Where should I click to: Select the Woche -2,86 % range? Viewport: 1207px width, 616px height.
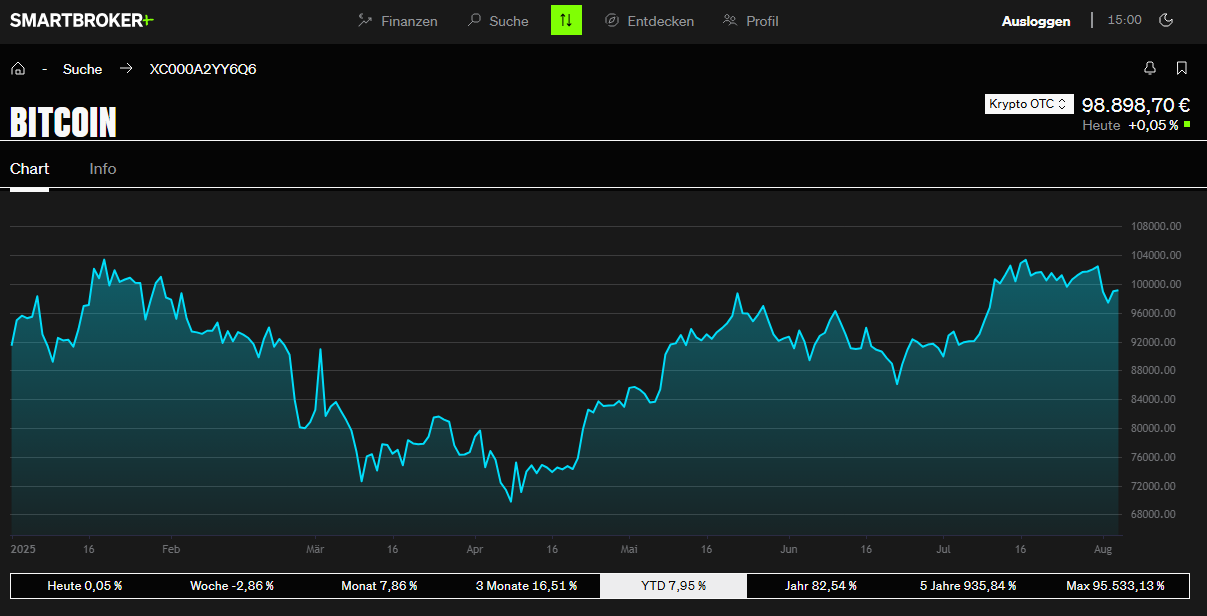(232, 586)
